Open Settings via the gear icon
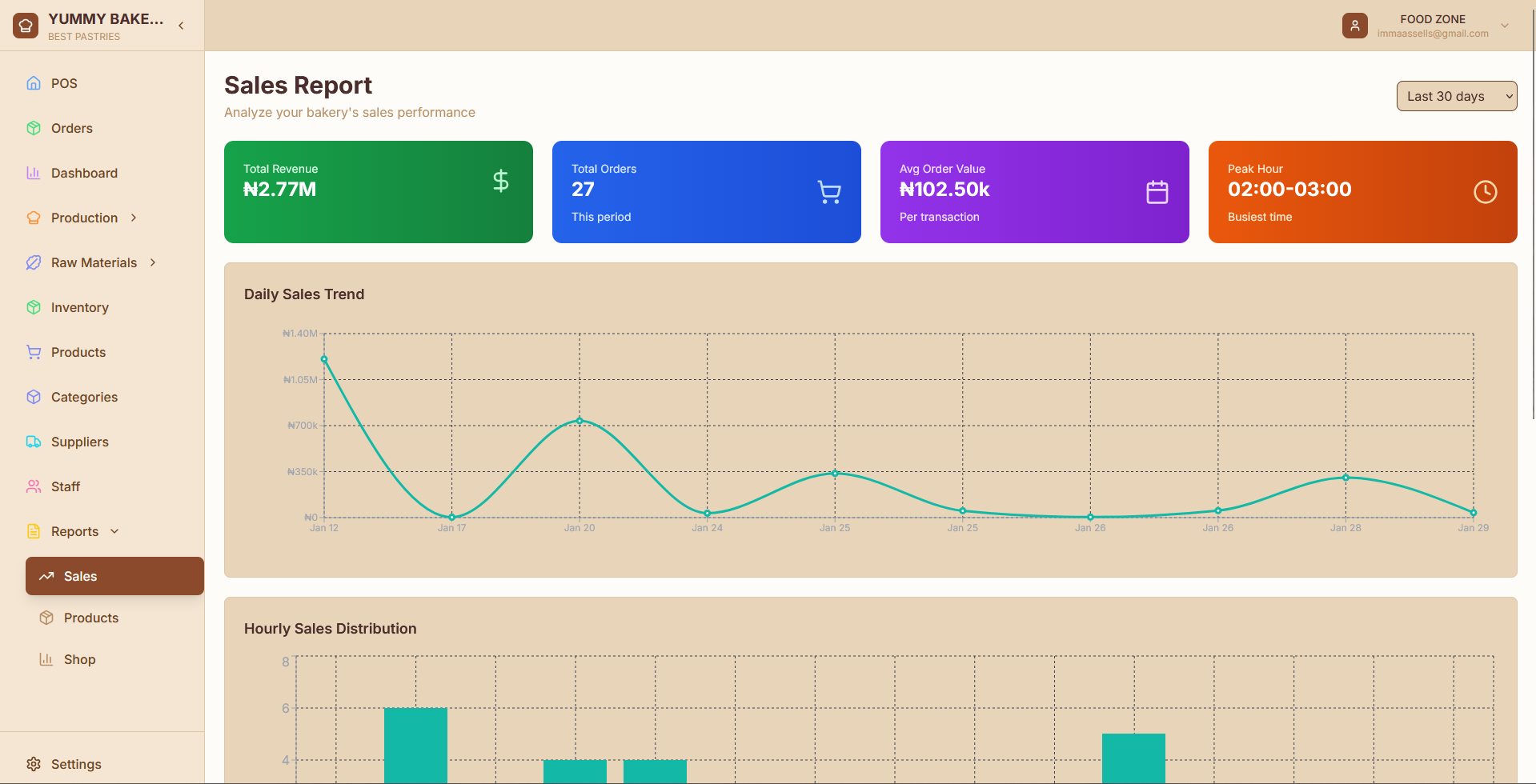1536x784 pixels. click(34, 764)
